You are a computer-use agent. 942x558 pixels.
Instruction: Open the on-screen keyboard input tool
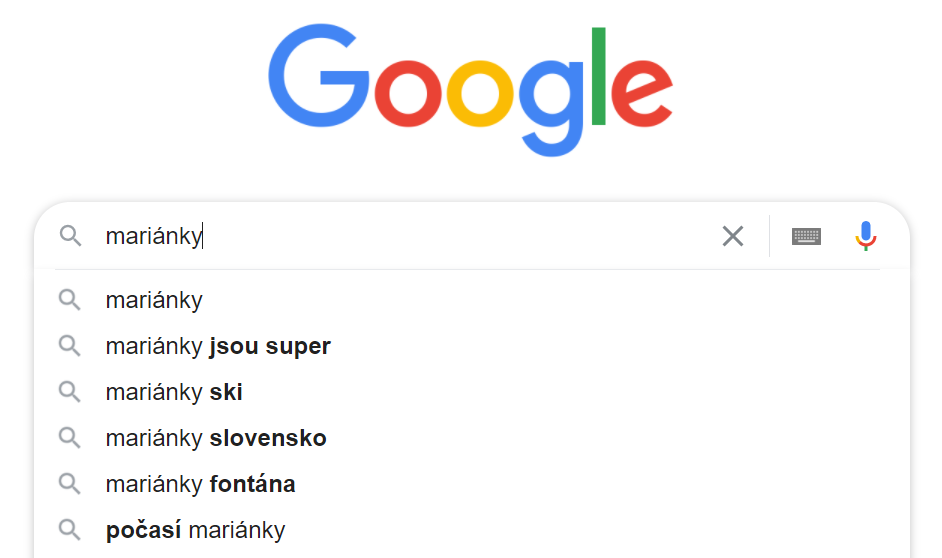(x=806, y=236)
